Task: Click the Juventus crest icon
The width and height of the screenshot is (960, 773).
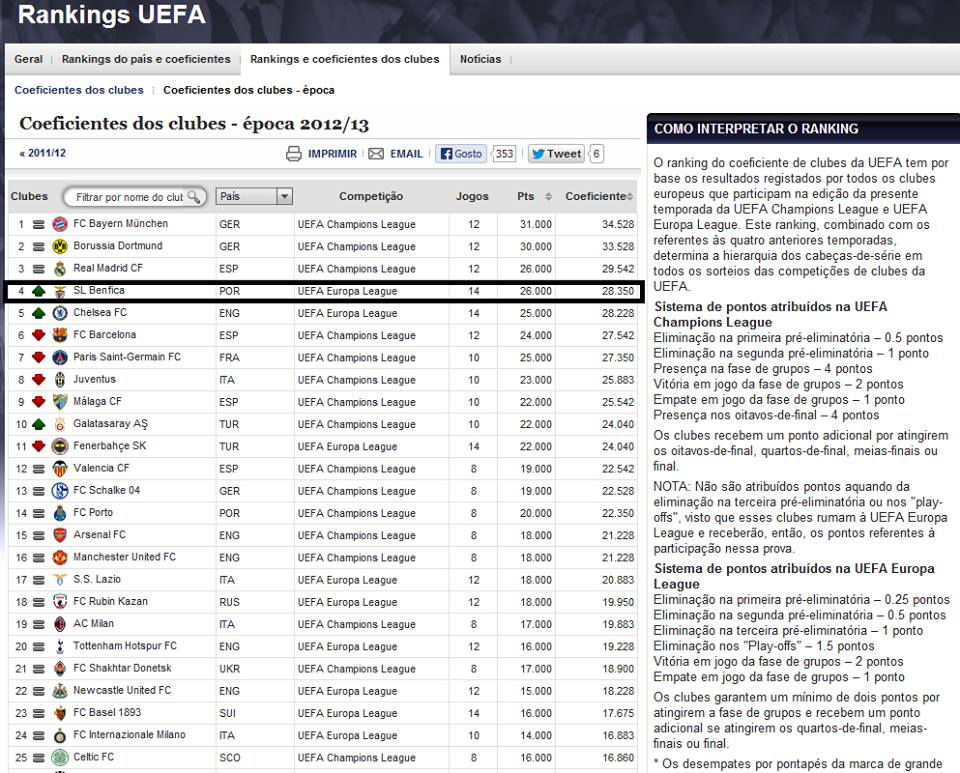Action: pos(60,380)
